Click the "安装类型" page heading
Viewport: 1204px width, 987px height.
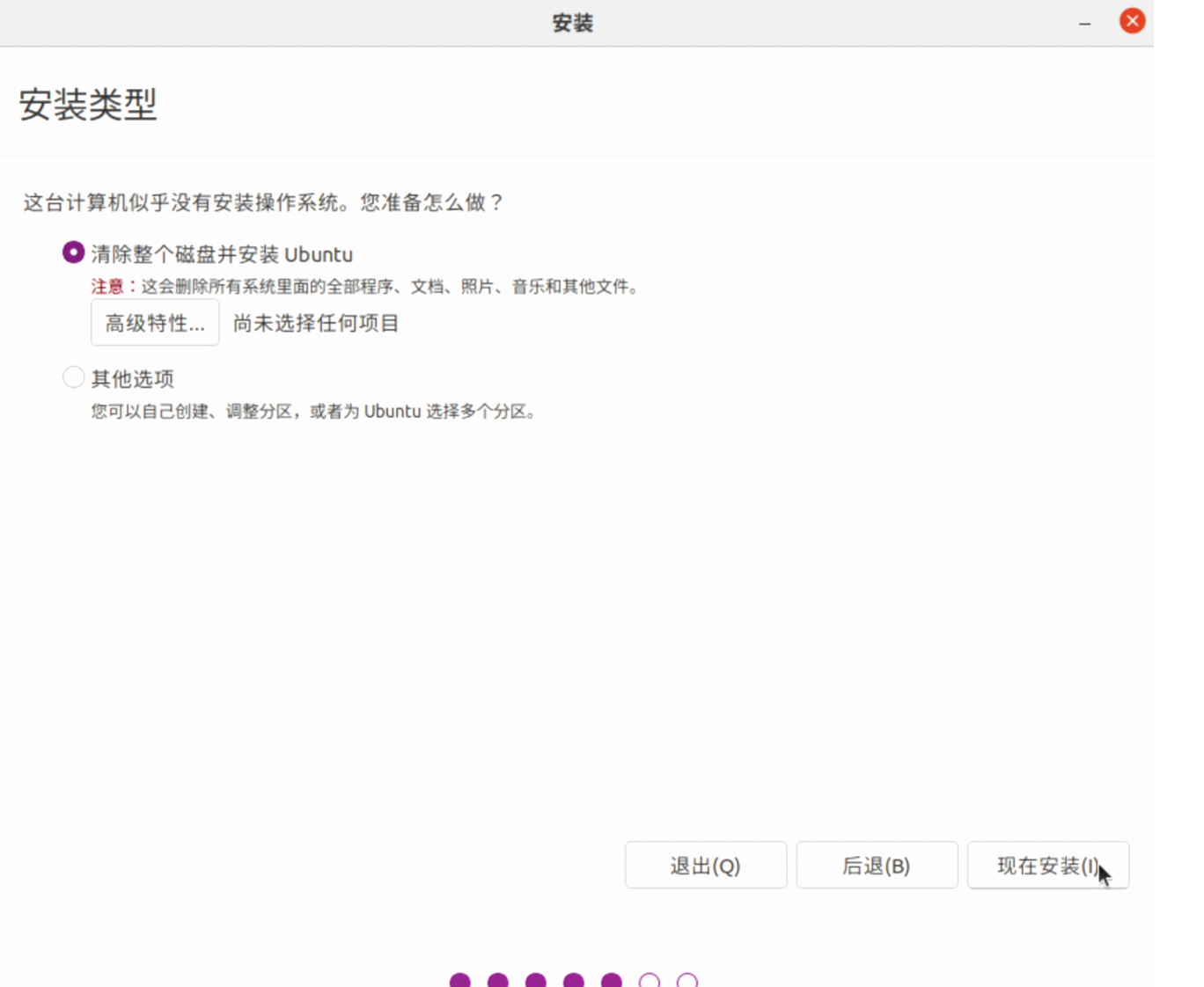[88, 105]
